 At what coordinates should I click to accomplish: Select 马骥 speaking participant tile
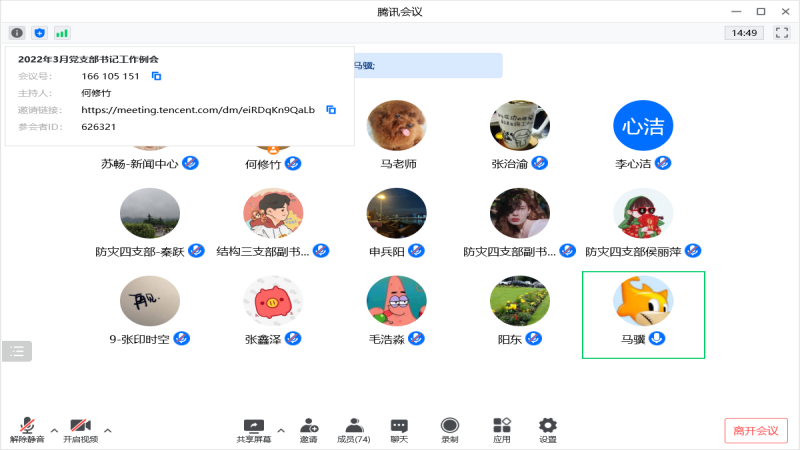coord(643,315)
